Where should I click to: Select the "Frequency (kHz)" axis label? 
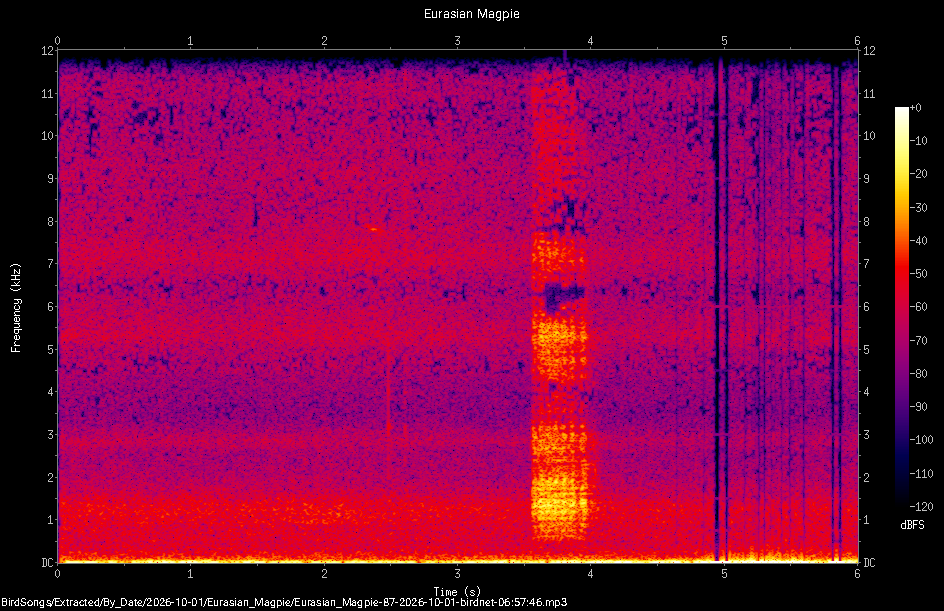(x=16, y=308)
